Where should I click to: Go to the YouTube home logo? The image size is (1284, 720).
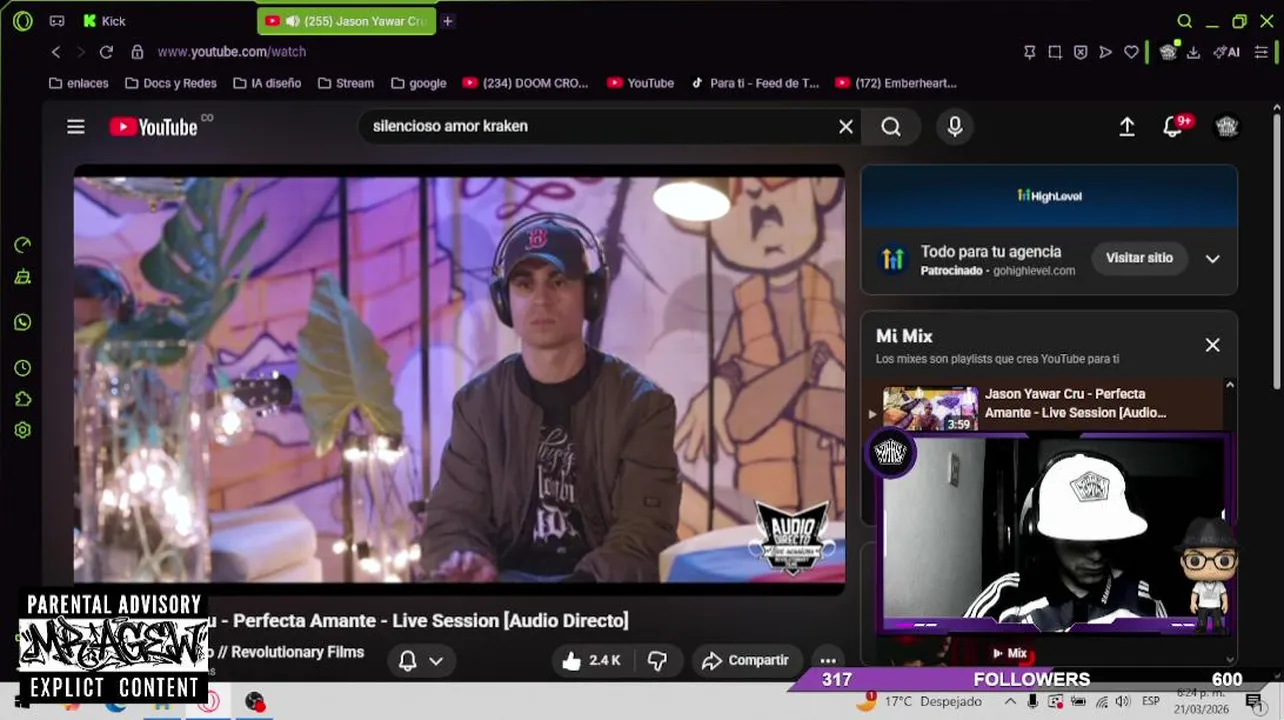(x=154, y=127)
